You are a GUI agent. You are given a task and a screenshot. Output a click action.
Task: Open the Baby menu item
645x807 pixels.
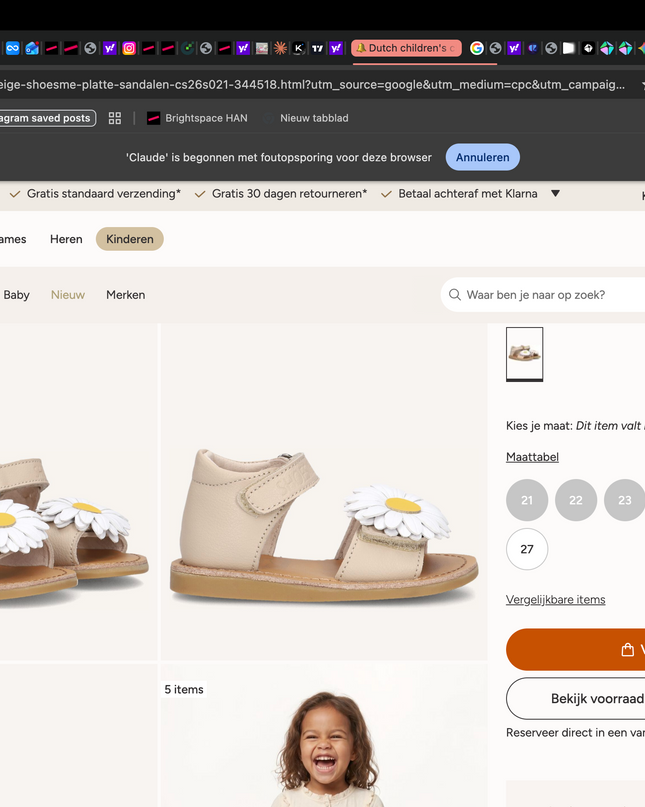pos(16,295)
